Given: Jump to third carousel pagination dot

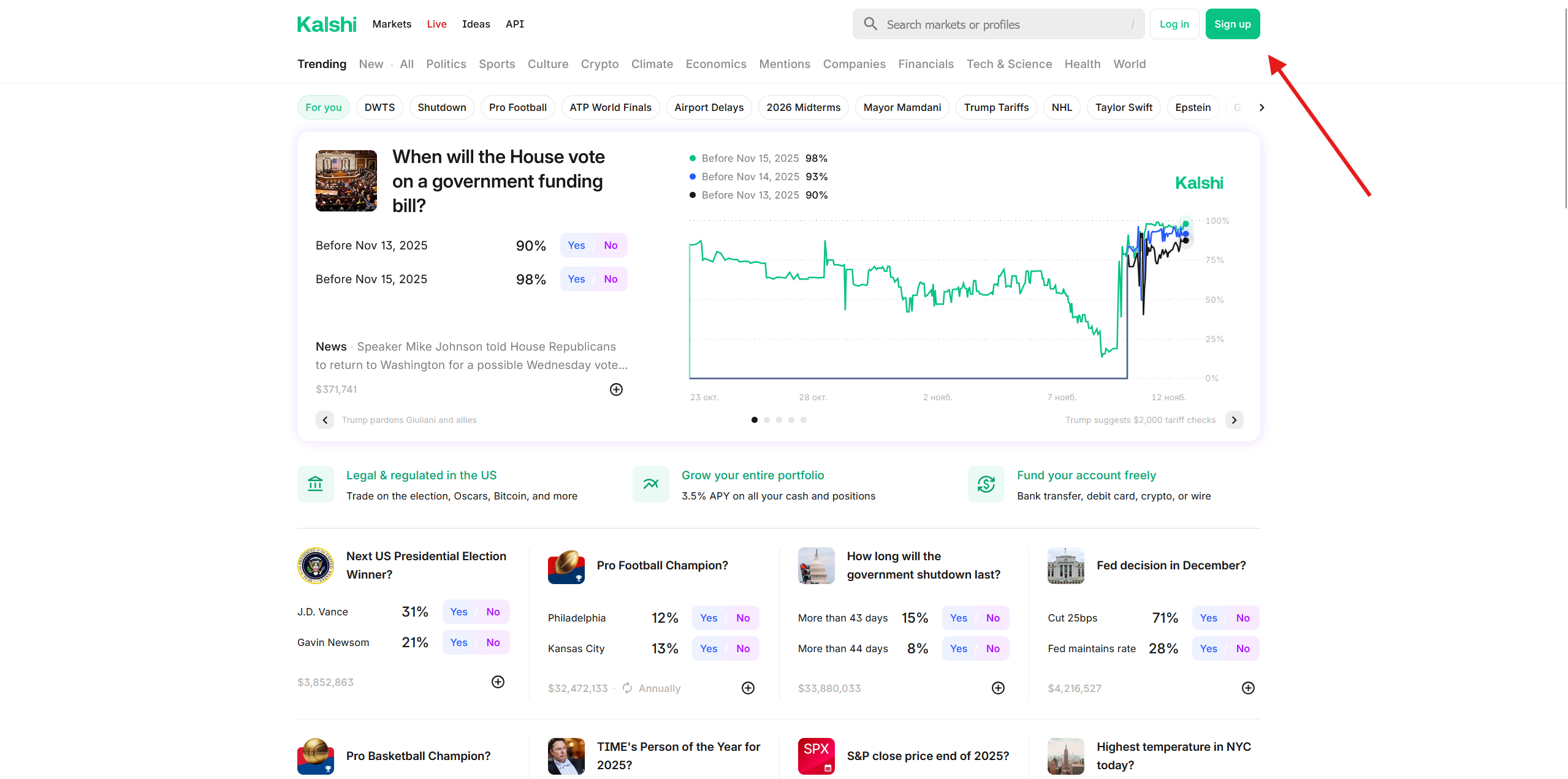Looking at the screenshot, I should [x=778, y=420].
